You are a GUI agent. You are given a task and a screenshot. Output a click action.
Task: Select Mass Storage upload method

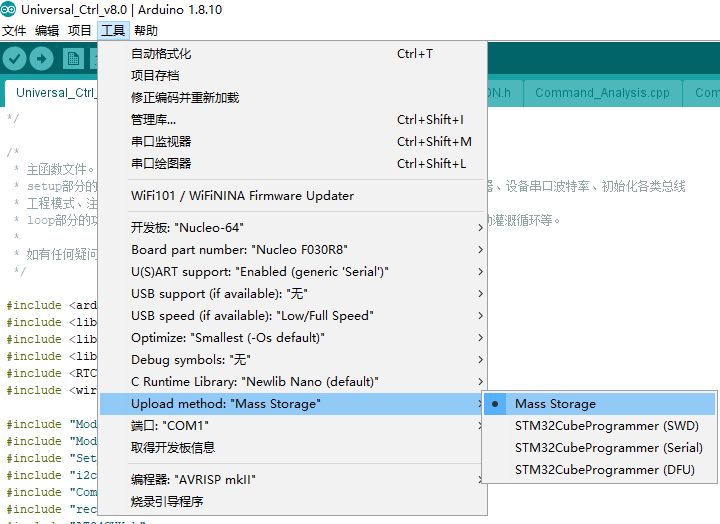pyautogui.click(x=600, y=404)
